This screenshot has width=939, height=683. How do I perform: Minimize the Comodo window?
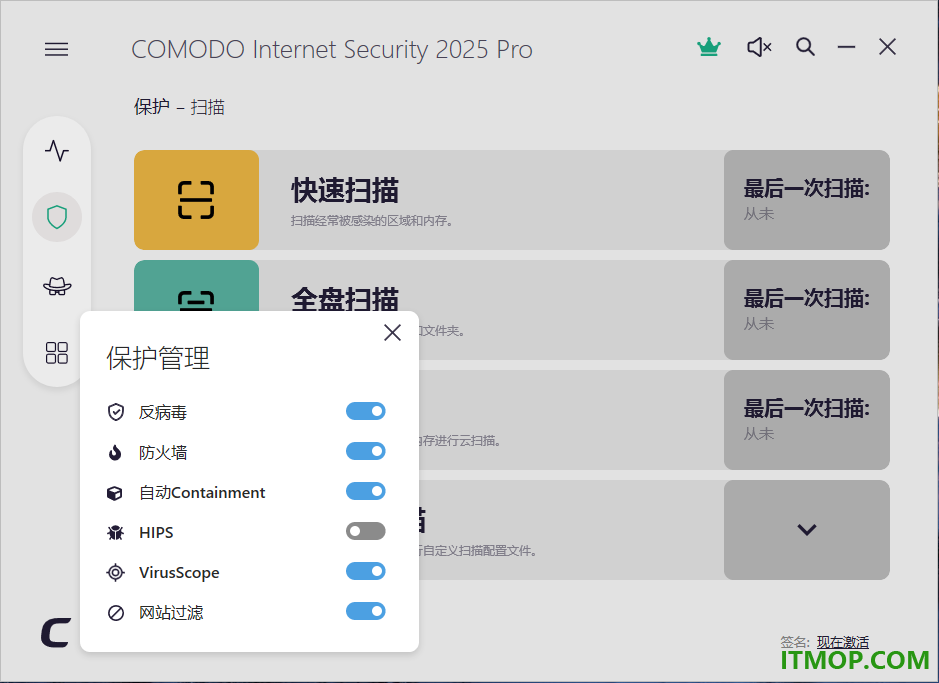point(846,47)
